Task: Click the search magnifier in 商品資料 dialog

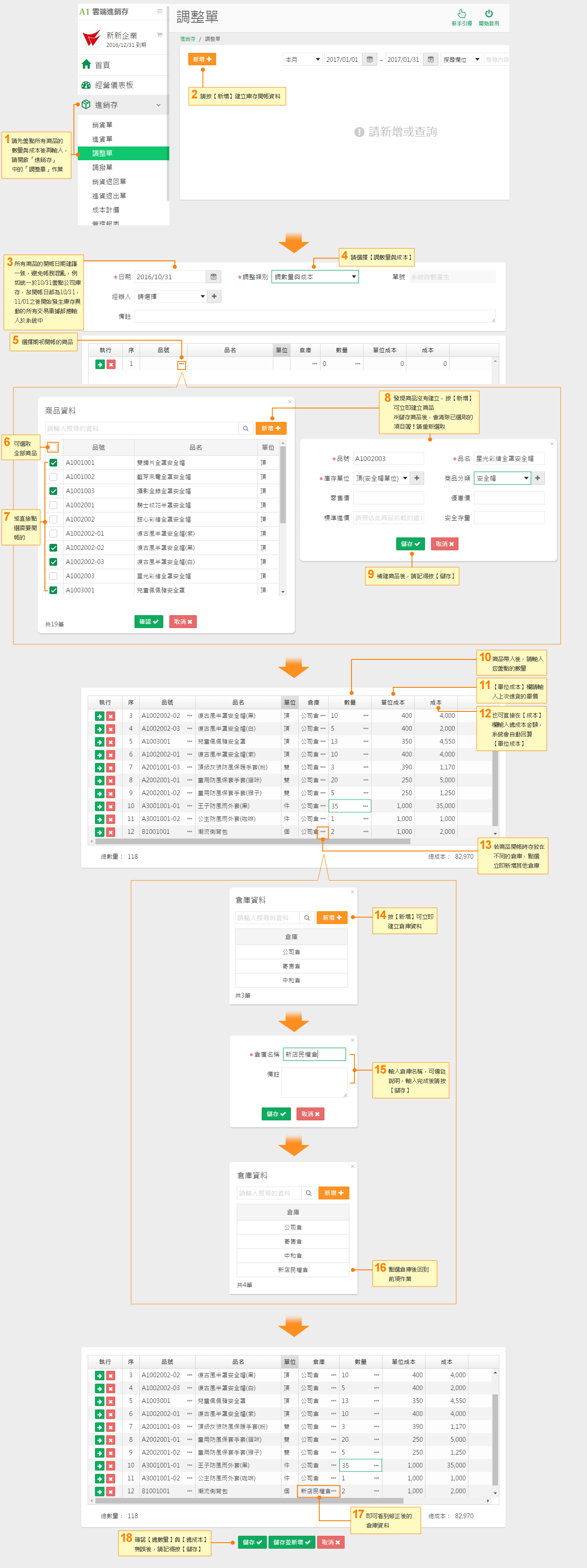Action: tap(246, 429)
